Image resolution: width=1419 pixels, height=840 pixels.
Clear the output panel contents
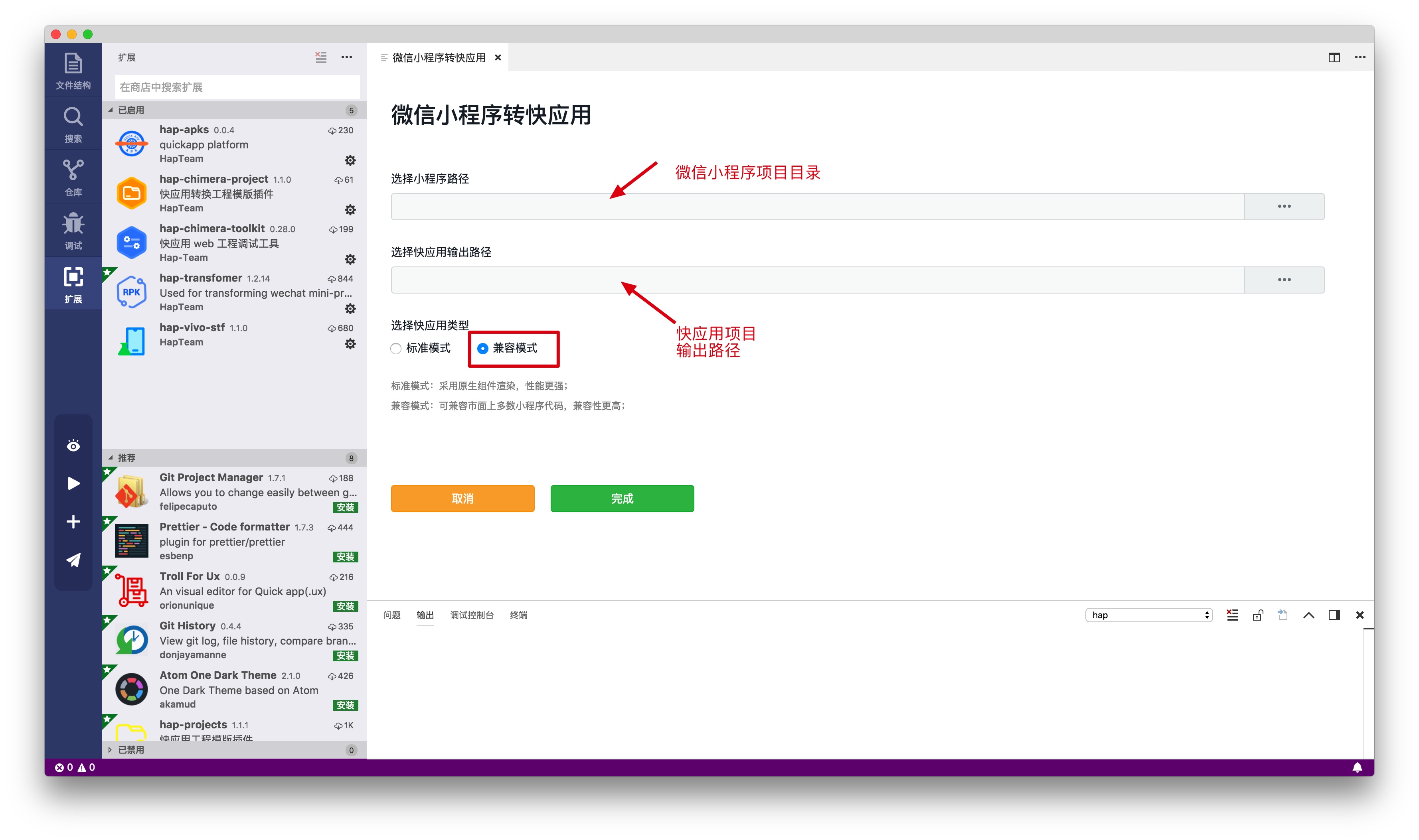[1232, 615]
